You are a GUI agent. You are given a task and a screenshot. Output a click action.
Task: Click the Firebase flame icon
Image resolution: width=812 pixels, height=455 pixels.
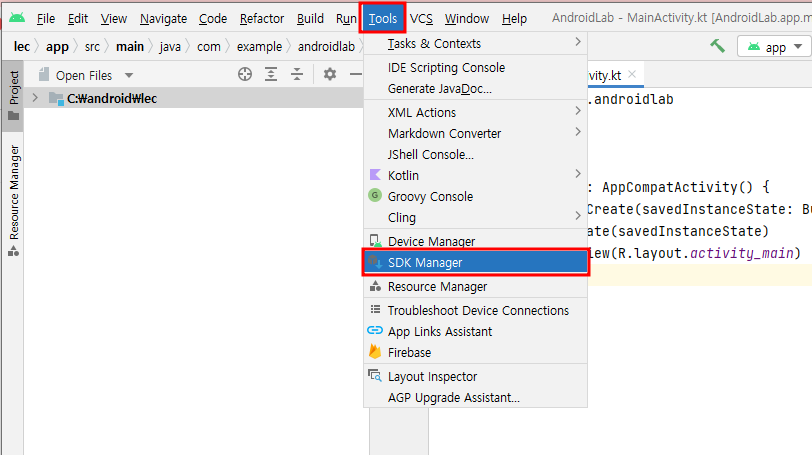click(375, 352)
